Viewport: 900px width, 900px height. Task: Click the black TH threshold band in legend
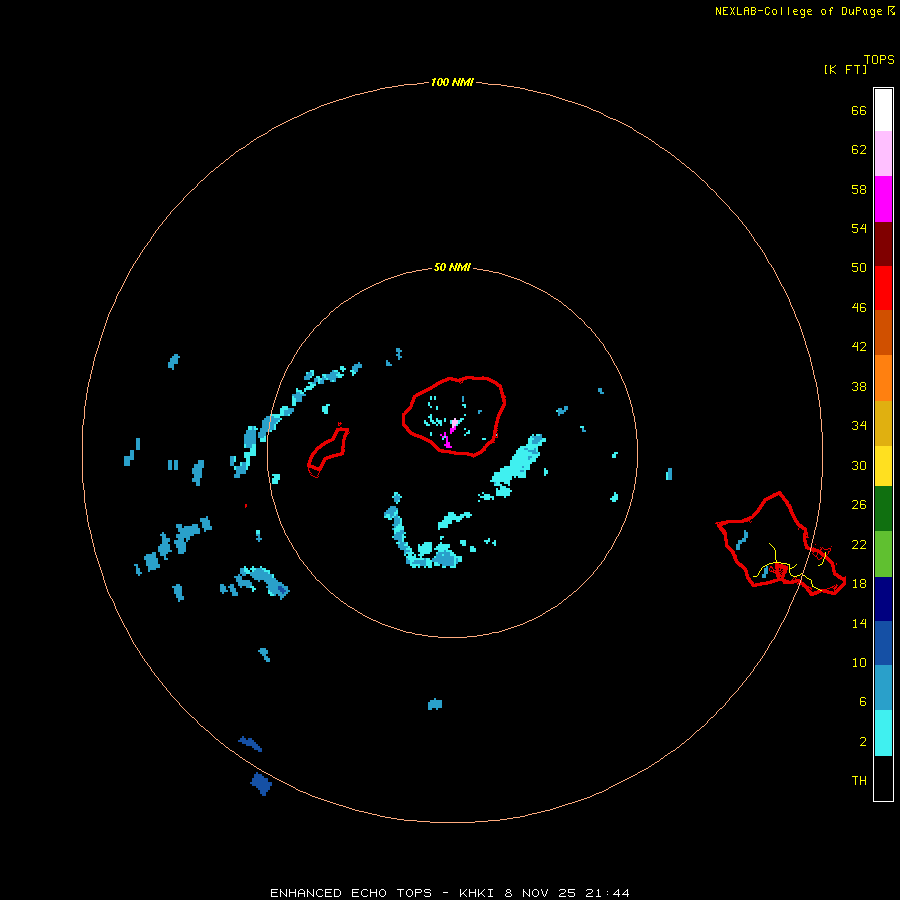click(883, 778)
